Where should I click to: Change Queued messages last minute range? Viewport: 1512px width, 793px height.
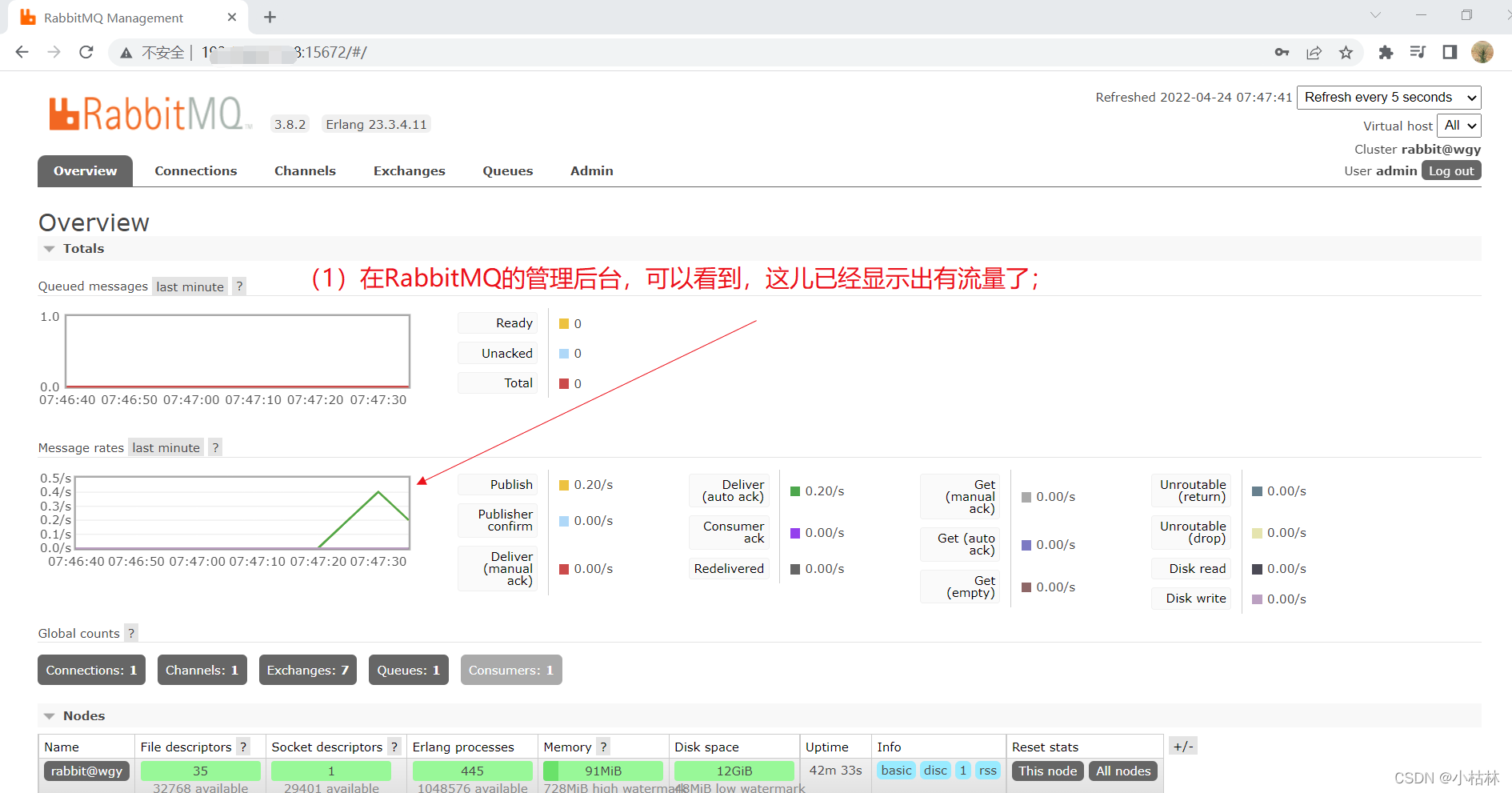click(x=190, y=286)
